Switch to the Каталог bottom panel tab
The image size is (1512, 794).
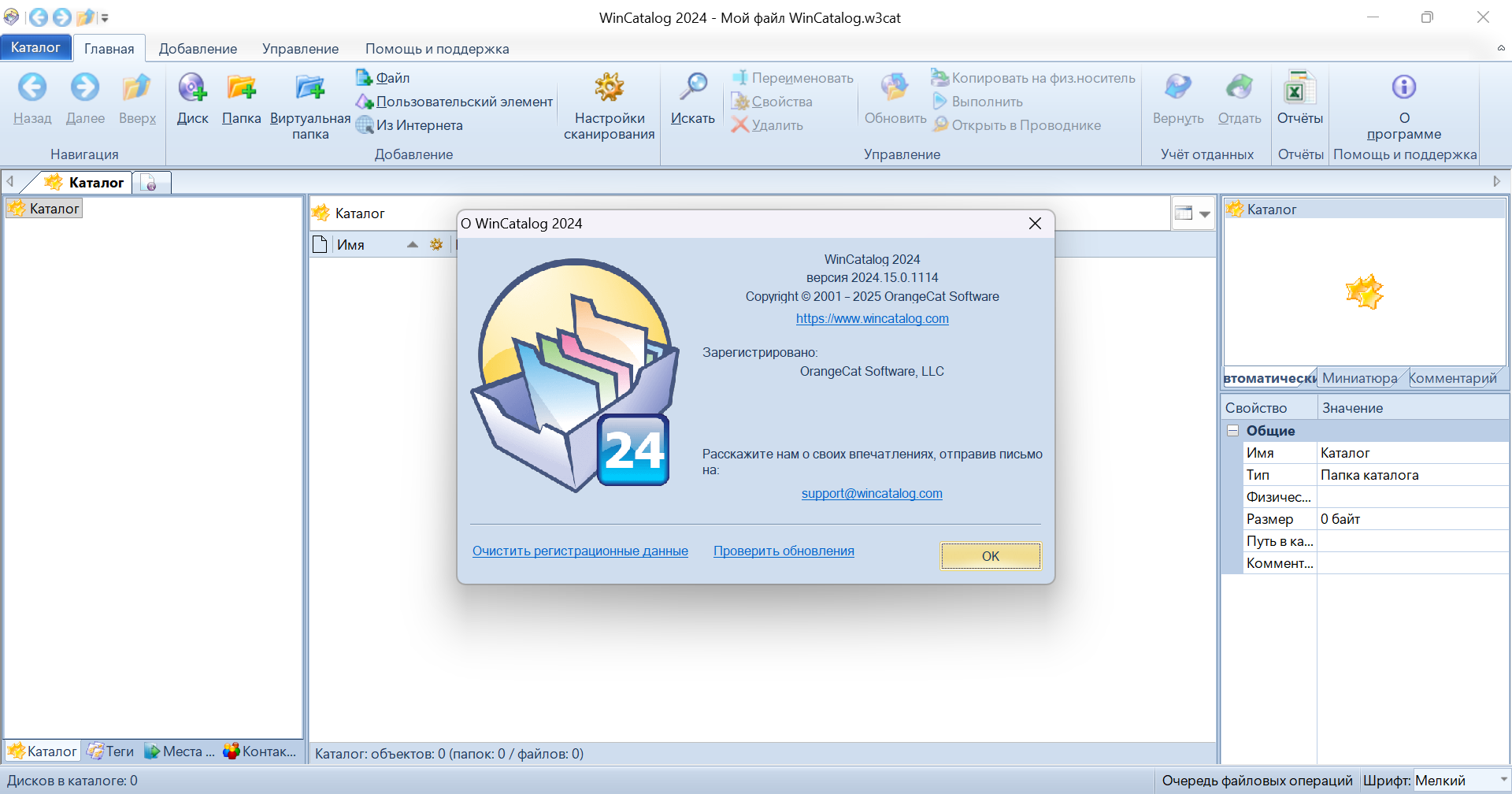(43, 751)
